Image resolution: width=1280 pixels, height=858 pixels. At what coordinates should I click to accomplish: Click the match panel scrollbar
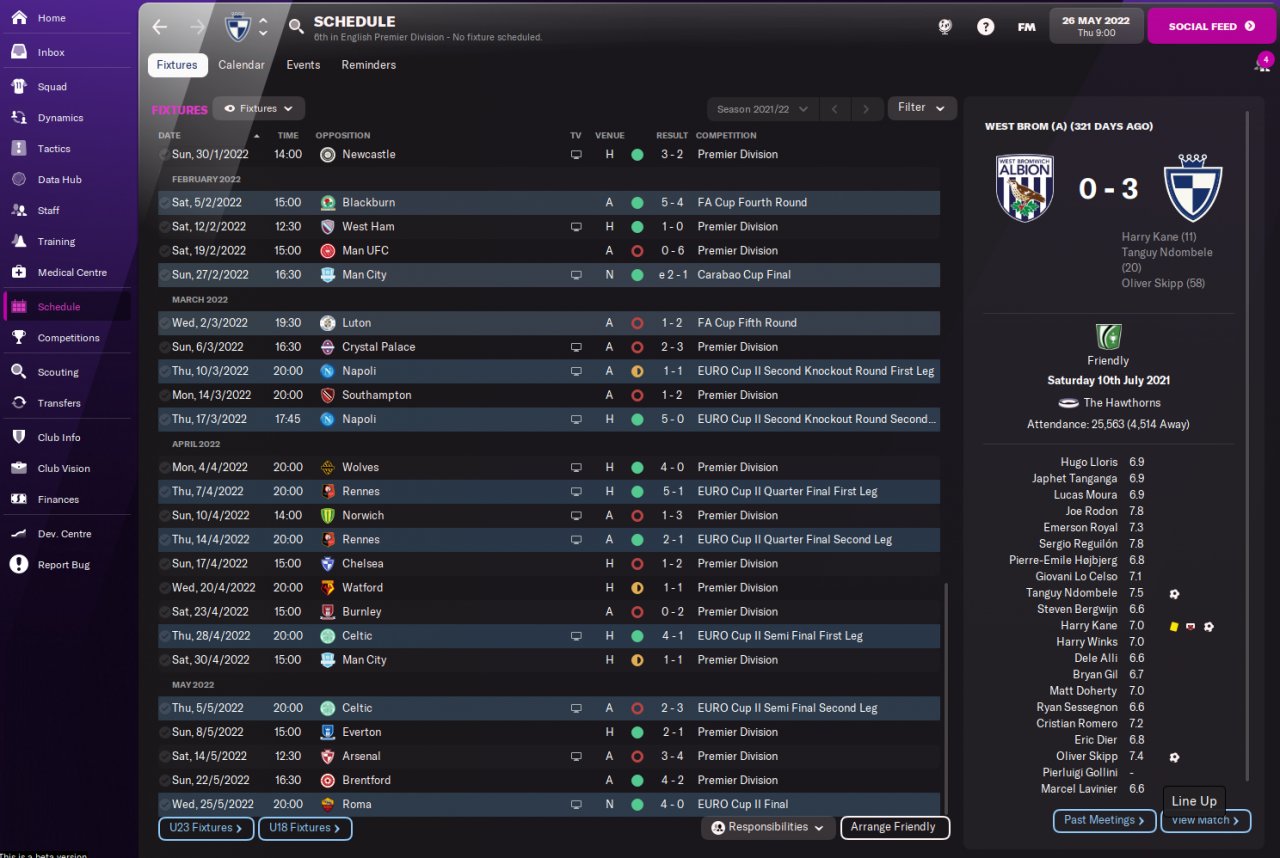[1247, 445]
